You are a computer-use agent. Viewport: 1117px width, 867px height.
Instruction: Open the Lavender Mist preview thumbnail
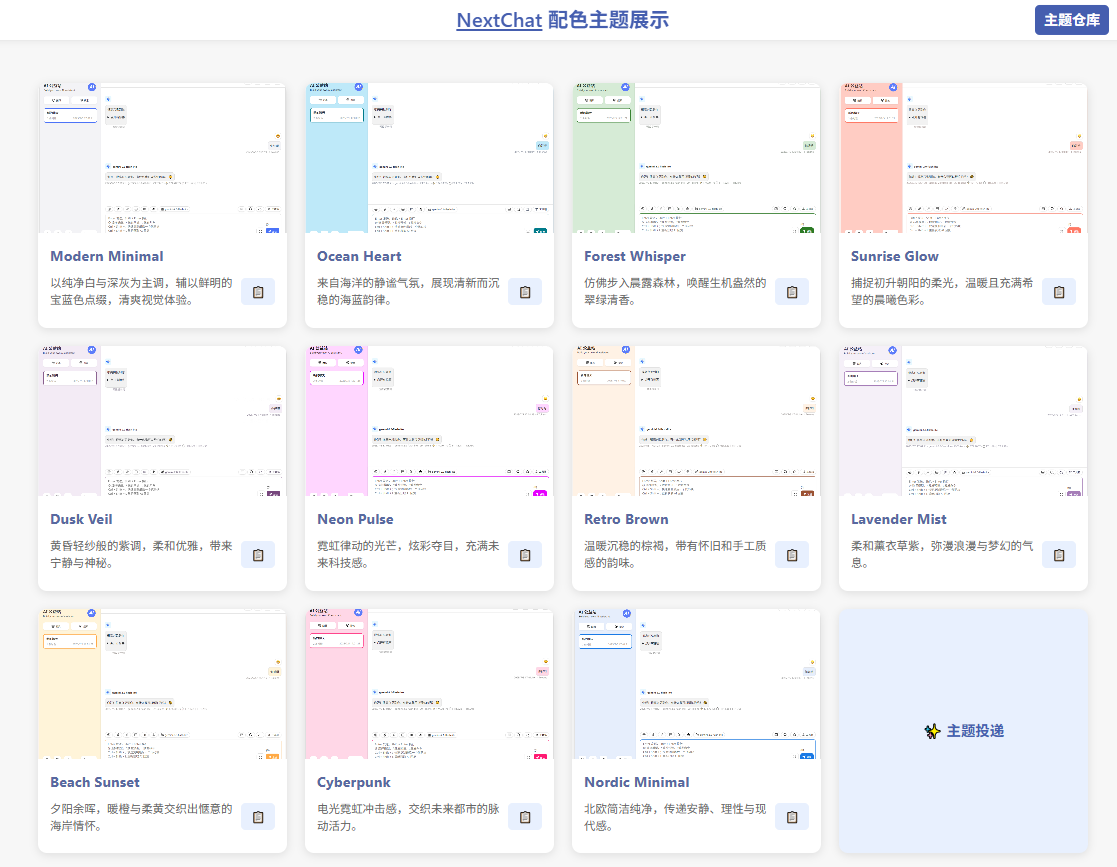[964, 421]
